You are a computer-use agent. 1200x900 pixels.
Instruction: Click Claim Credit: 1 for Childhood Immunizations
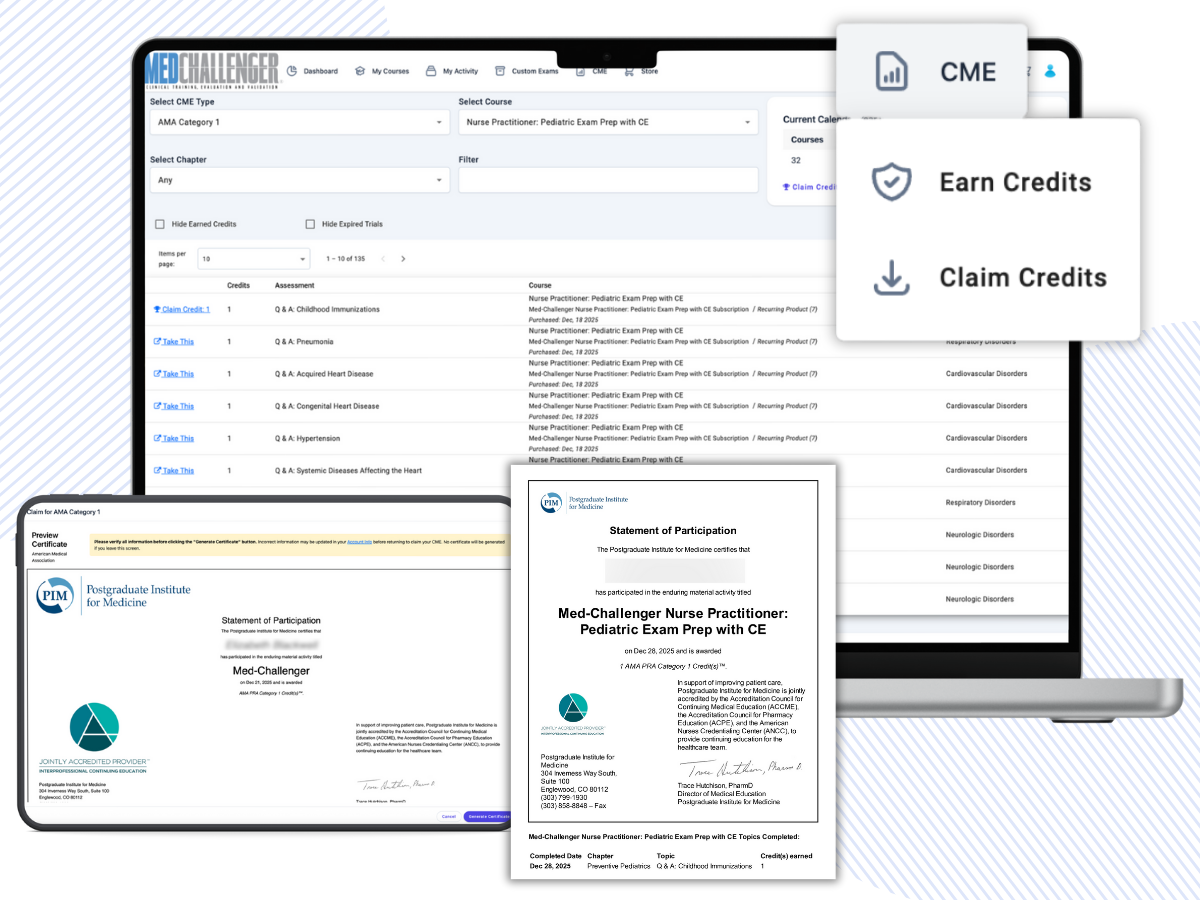181,309
